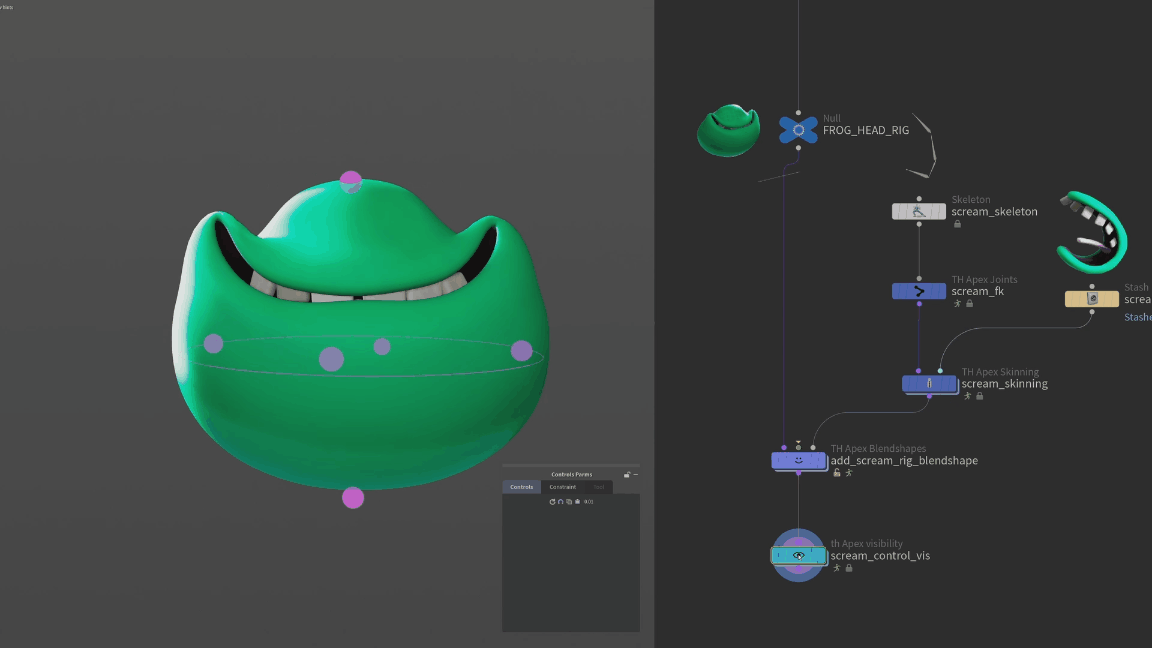1152x648 pixels.
Task: Click the add_scream_rig_blendshape smiley node
Action: pos(799,461)
